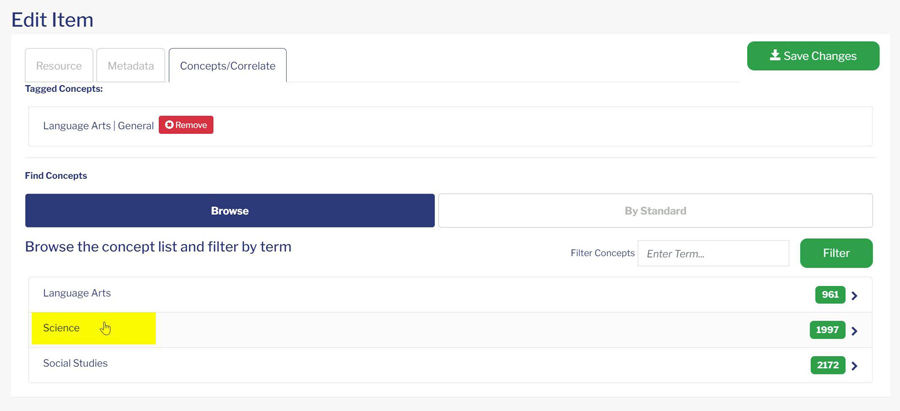Open the Resource tab

point(59,65)
